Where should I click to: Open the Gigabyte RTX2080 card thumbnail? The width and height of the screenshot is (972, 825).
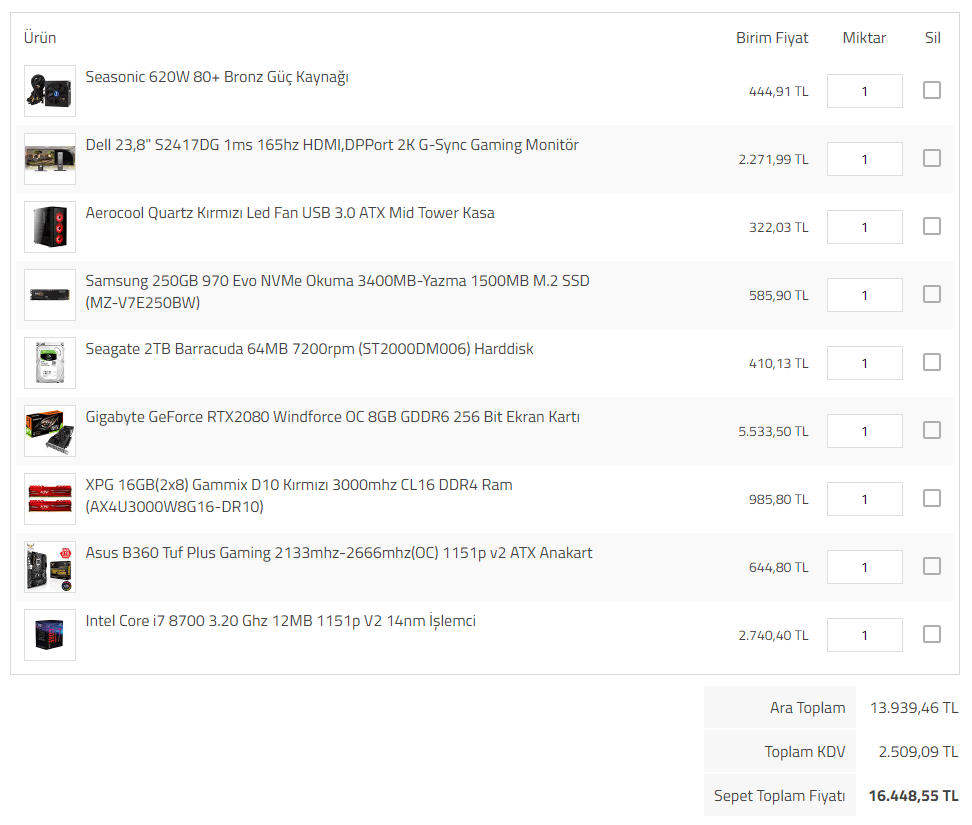click(x=50, y=431)
